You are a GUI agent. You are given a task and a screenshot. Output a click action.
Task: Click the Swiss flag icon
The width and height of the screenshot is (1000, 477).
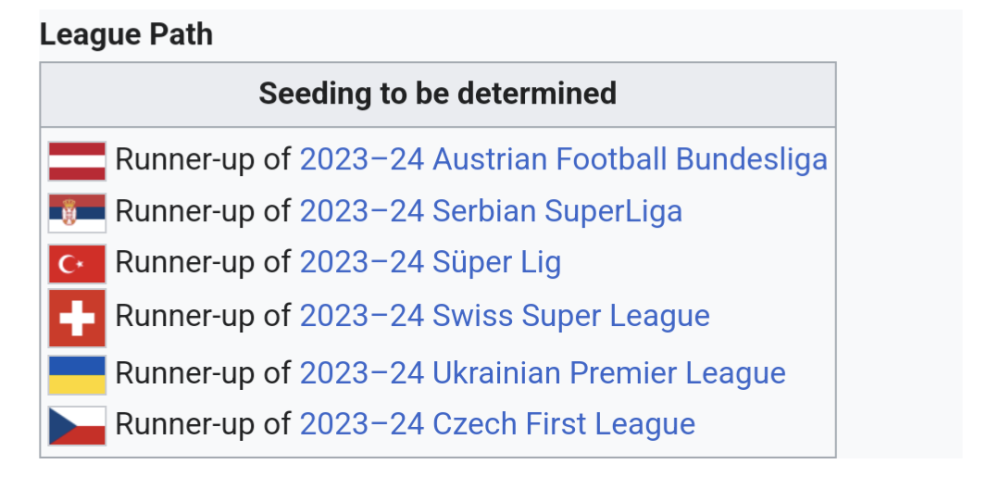pyautogui.click(x=77, y=317)
